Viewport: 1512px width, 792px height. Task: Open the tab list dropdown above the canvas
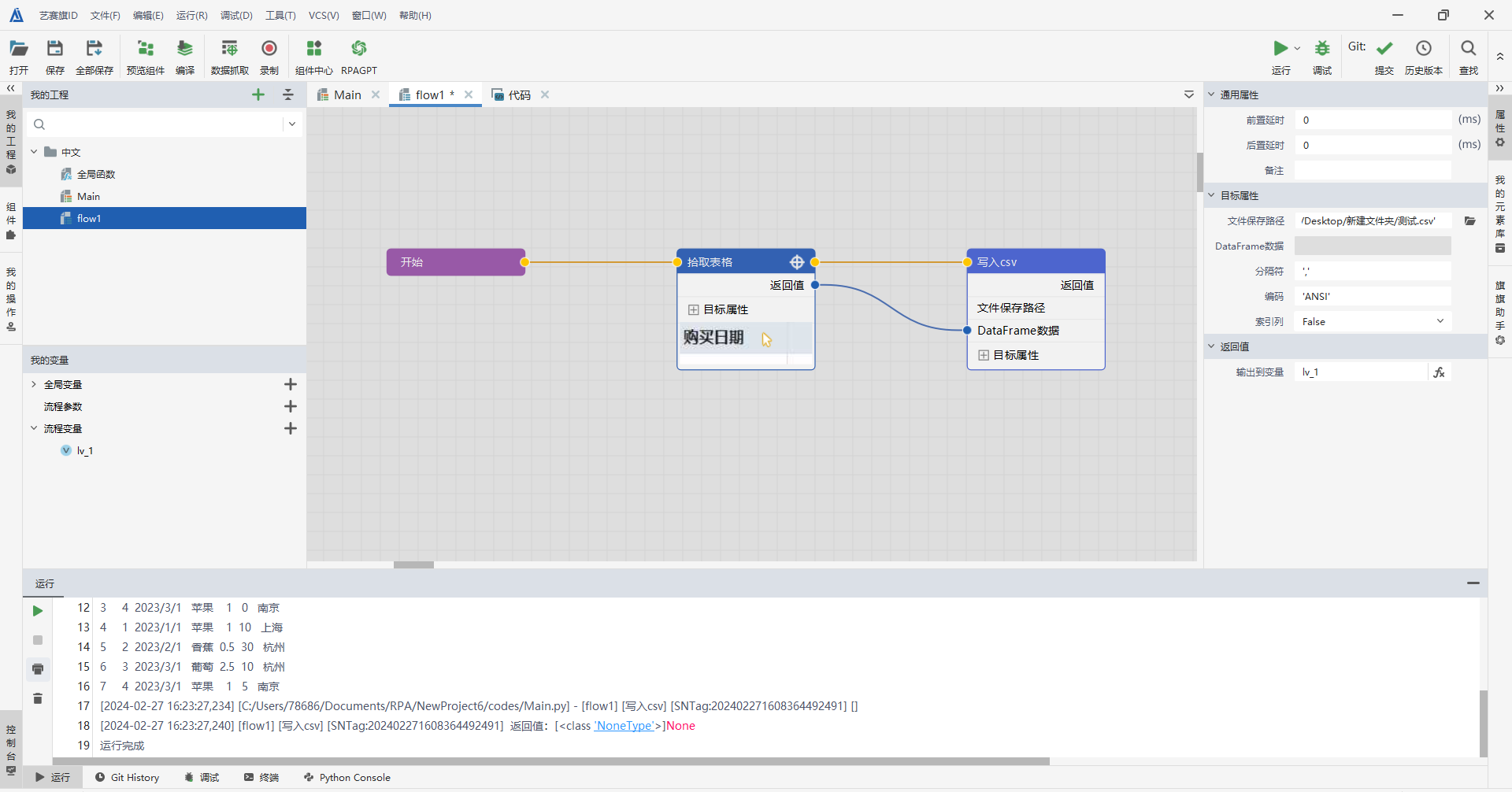(1189, 94)
